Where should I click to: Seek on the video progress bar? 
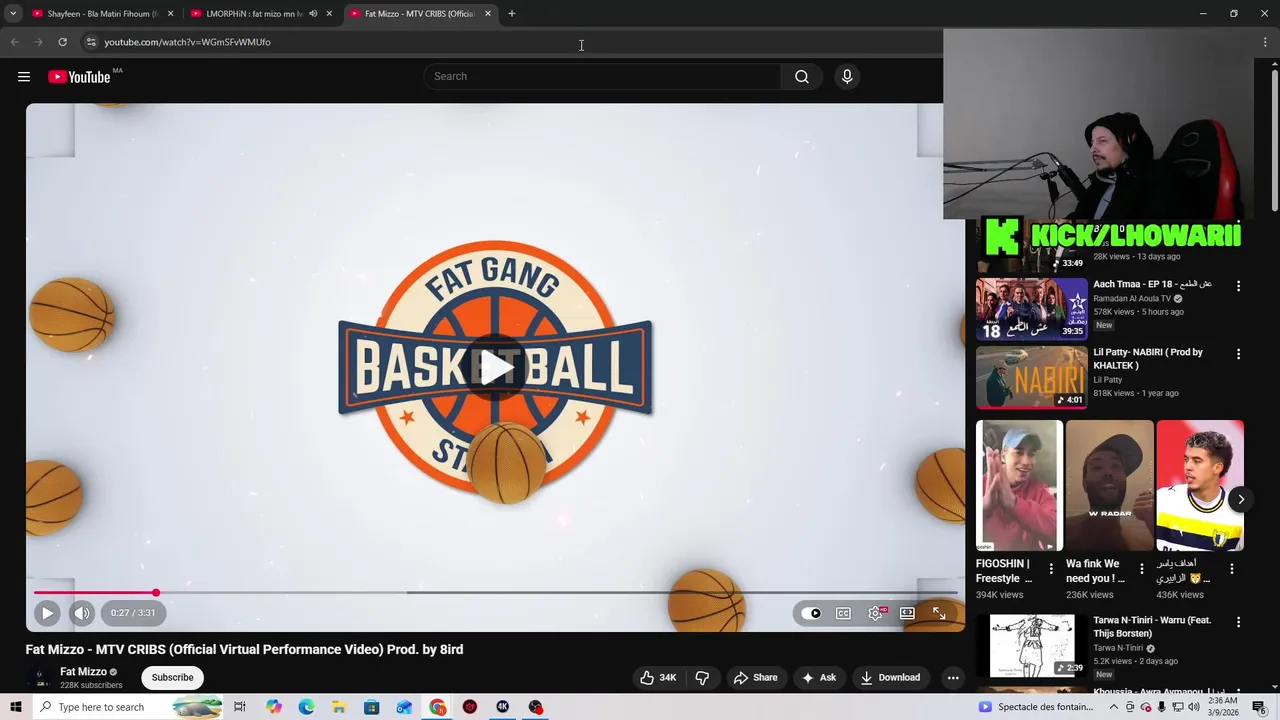click(x=496, y=593)
